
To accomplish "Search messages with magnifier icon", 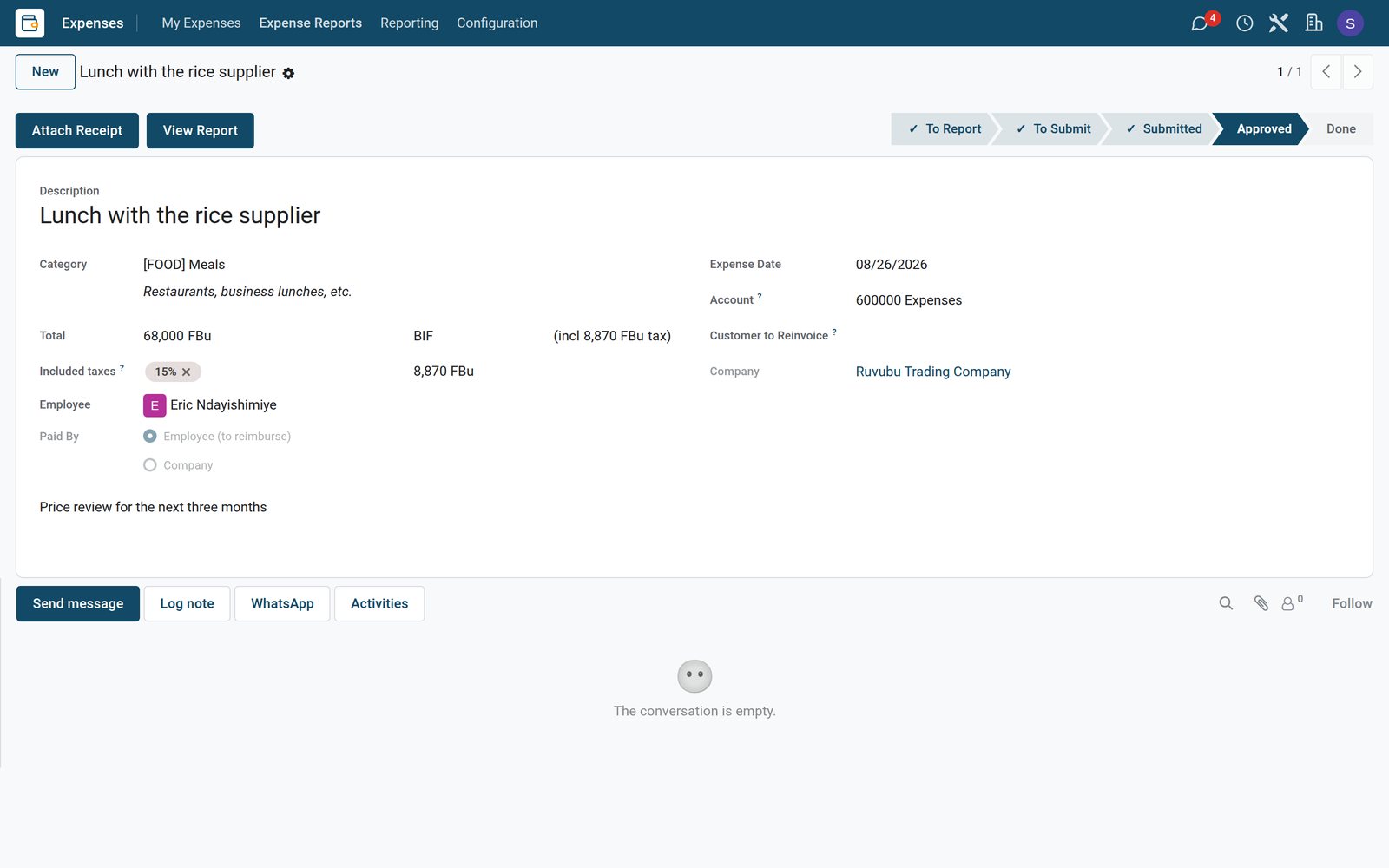I will tap(1226, 603).
